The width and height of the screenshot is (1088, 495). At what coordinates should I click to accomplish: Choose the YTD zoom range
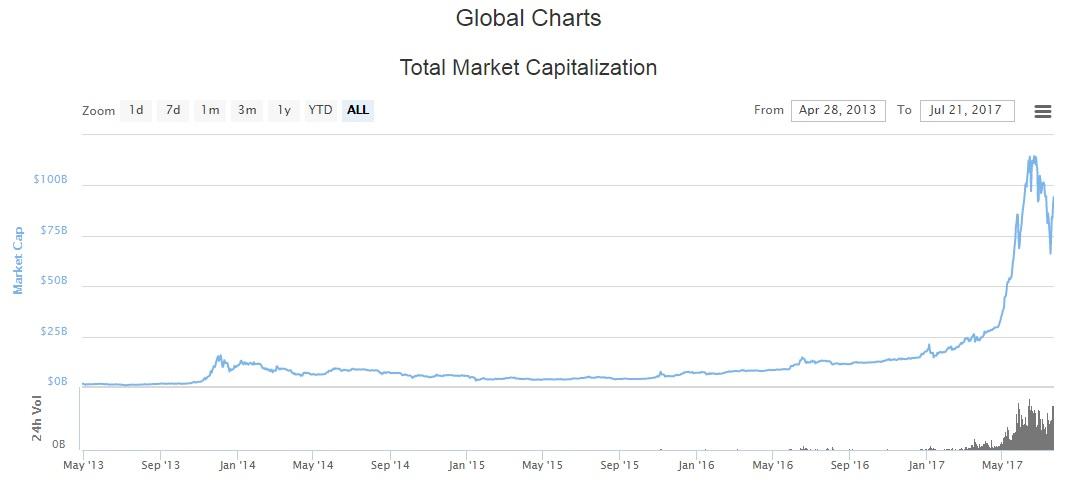321,110
